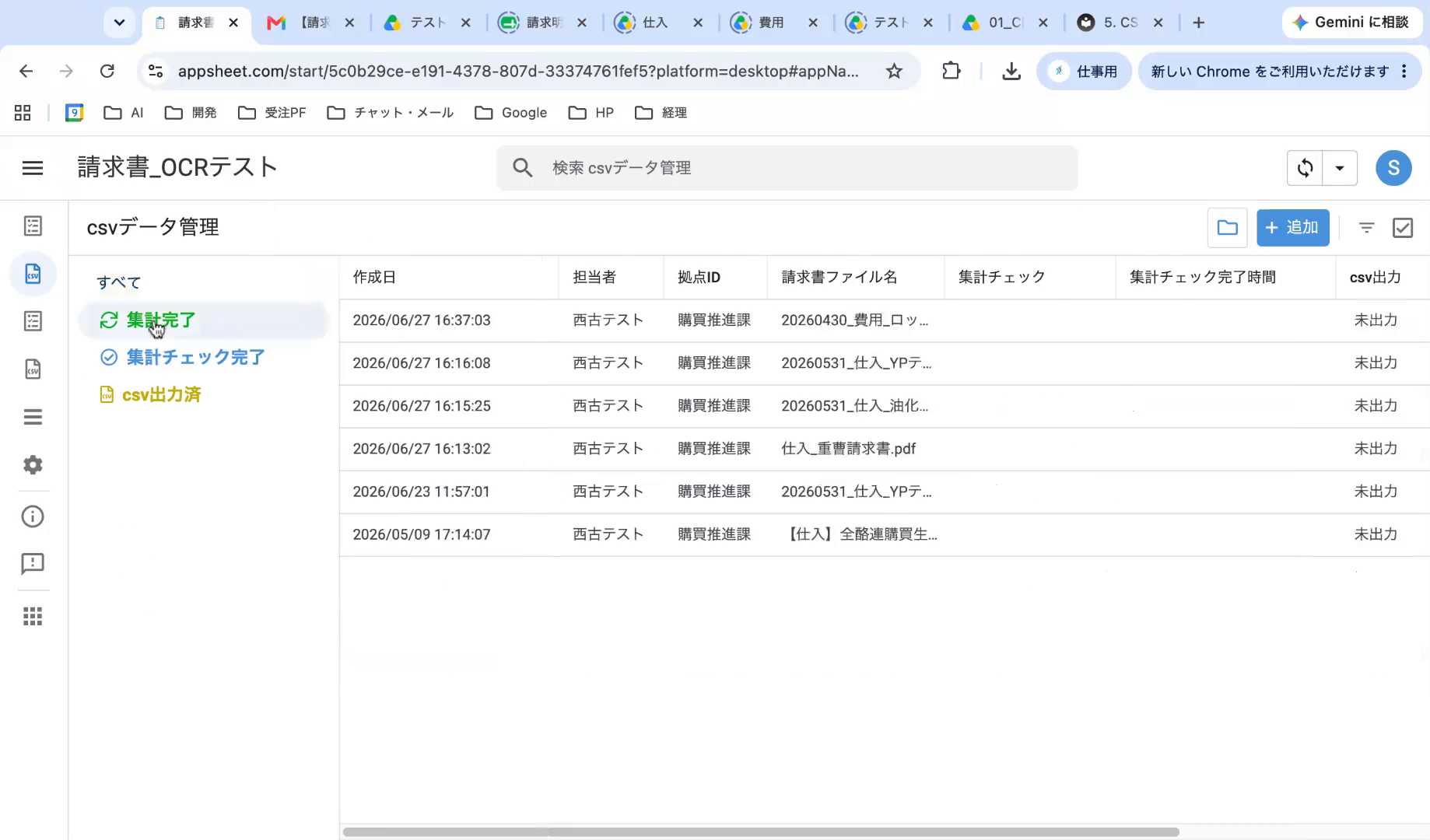Sort by csv出力 column header
The image size is (1430, 840).
pos(1376,277)
